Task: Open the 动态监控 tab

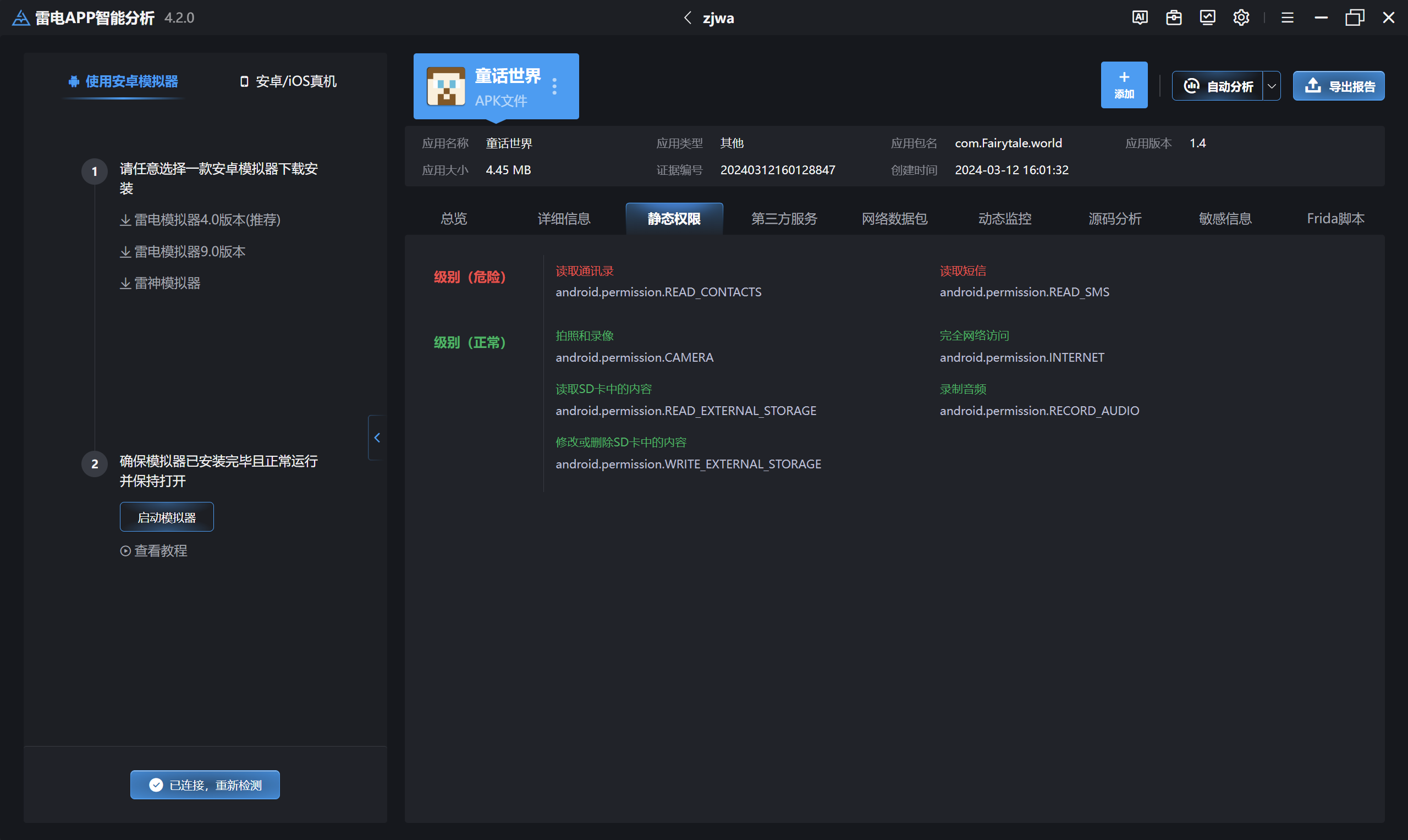Action: pos(1005,218)
